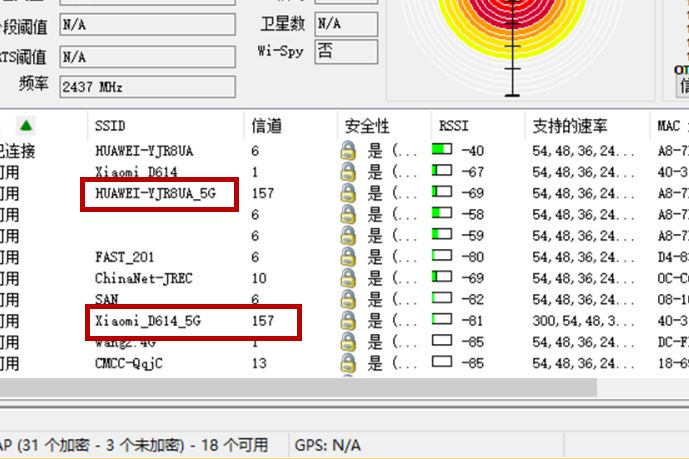The image size is (689, 459).
Task: Click the 频率 field showing 2437 MHz
Action: pos(148,87)
